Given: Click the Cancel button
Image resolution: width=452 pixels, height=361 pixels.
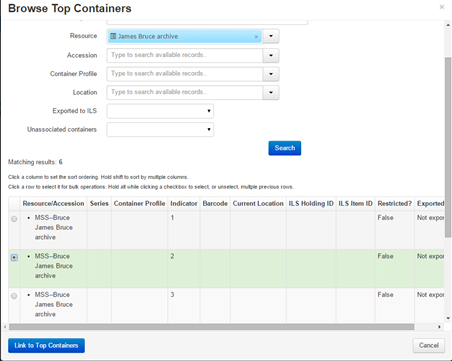Looking at the screenshot, I should pyautogui.click(x=429, y=345).
